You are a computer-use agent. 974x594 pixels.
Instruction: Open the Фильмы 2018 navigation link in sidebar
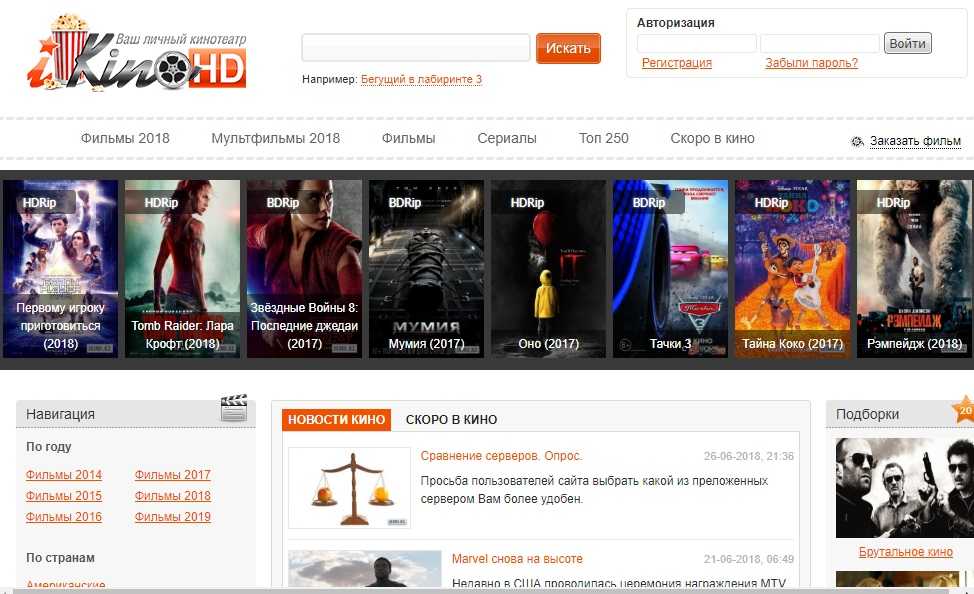[173, 496]
